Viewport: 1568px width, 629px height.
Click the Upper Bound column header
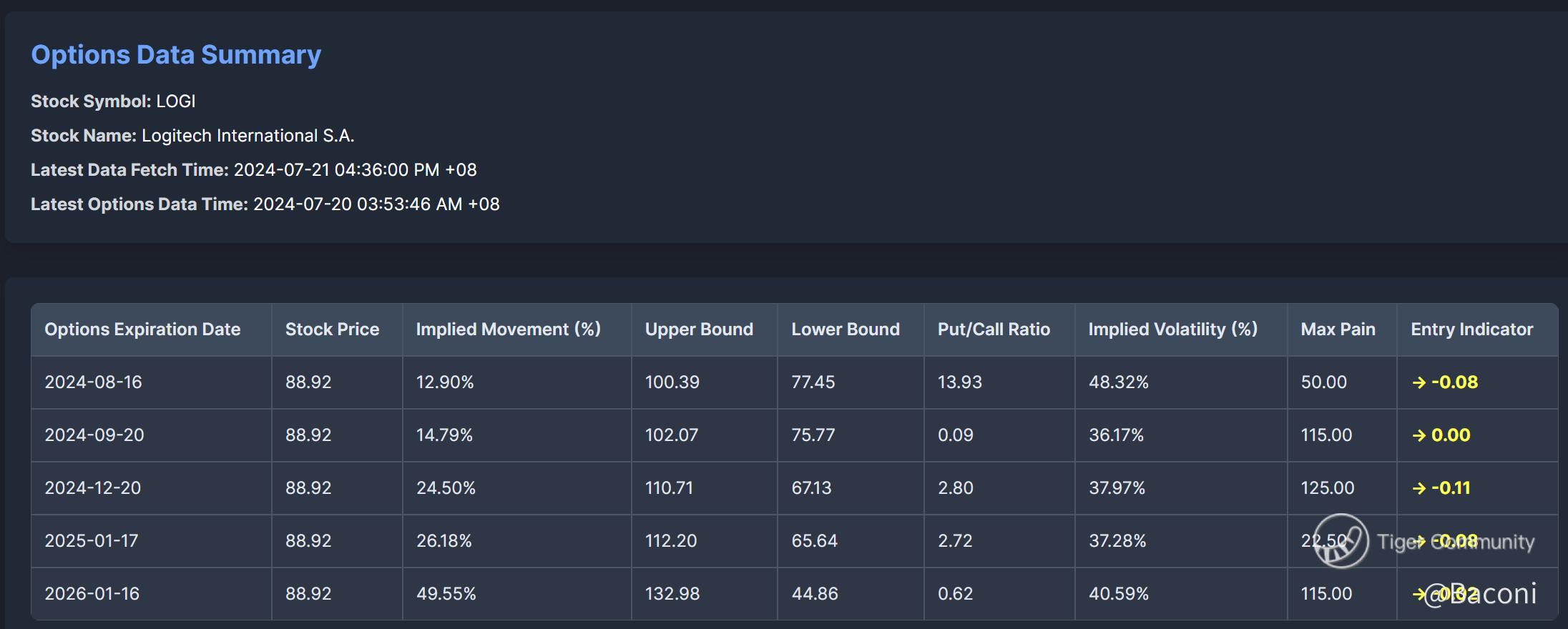(699, 330)
